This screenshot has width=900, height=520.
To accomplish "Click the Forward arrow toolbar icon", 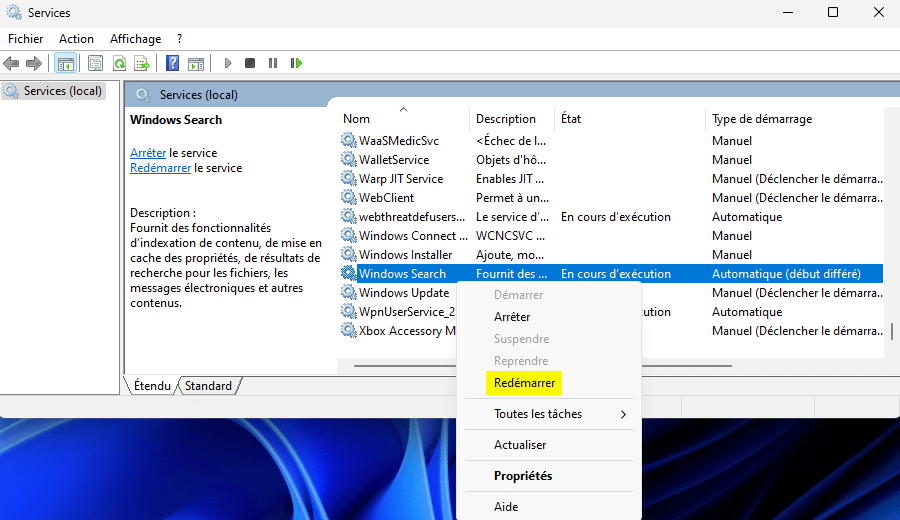I will (34, 63).
